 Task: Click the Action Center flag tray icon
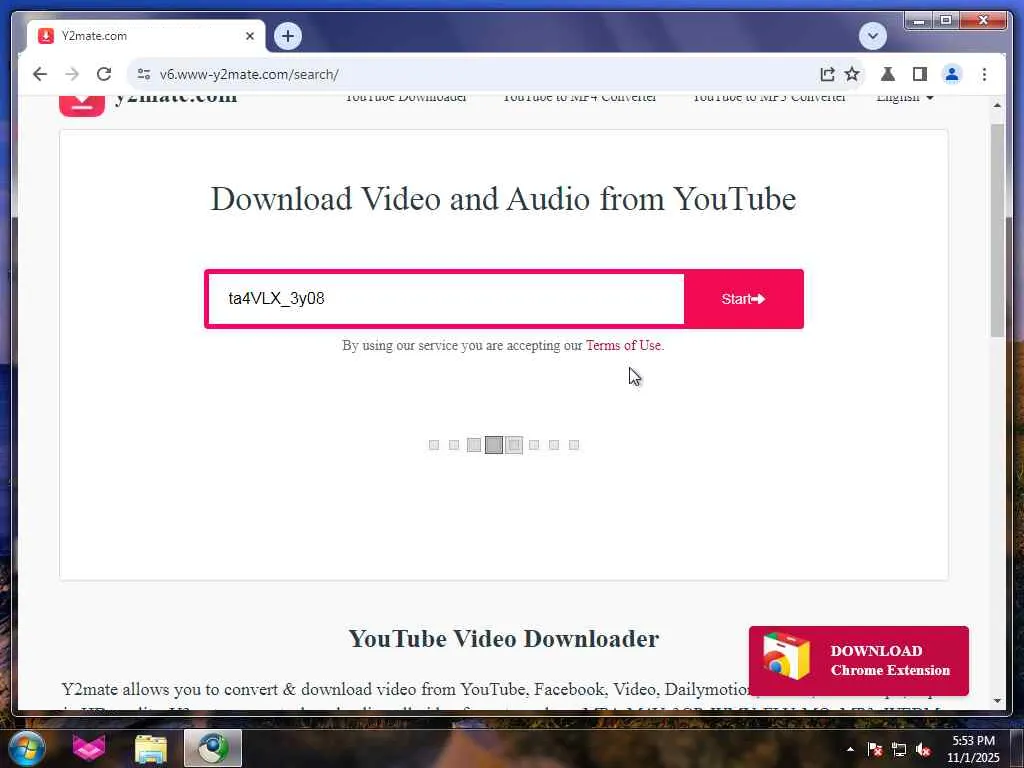874,749
